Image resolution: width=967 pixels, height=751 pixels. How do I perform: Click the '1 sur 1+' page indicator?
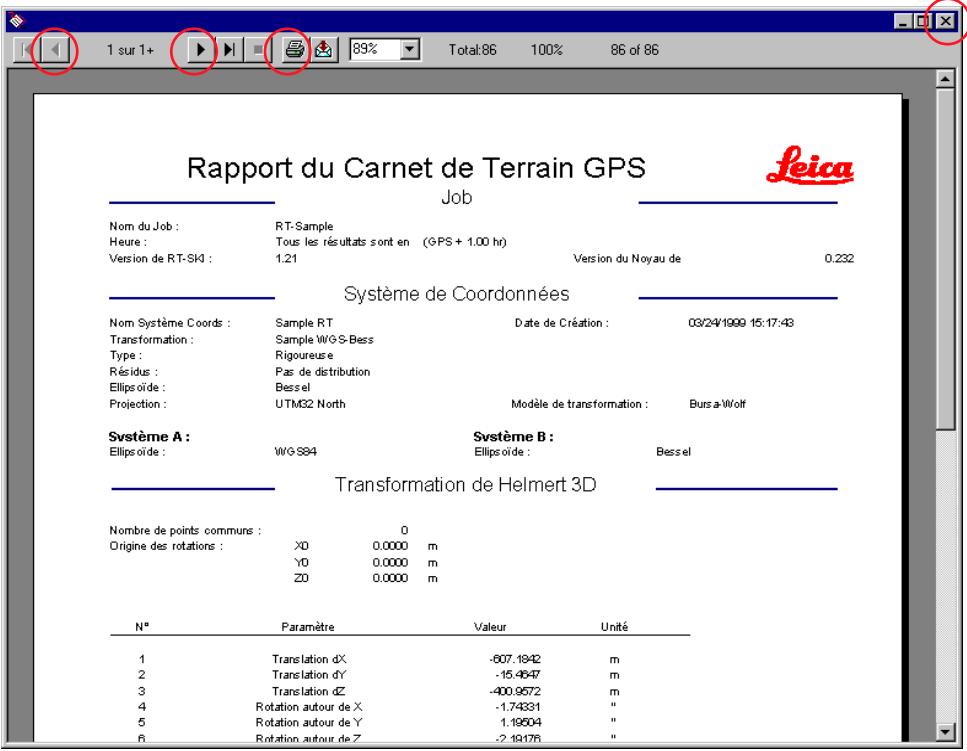[130, 50]
